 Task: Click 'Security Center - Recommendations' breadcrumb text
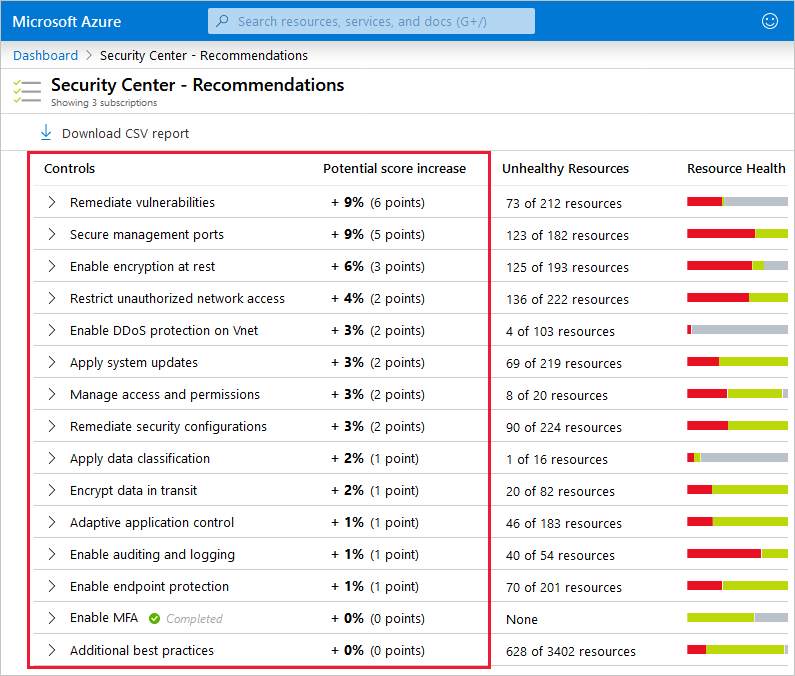point(204,55)
